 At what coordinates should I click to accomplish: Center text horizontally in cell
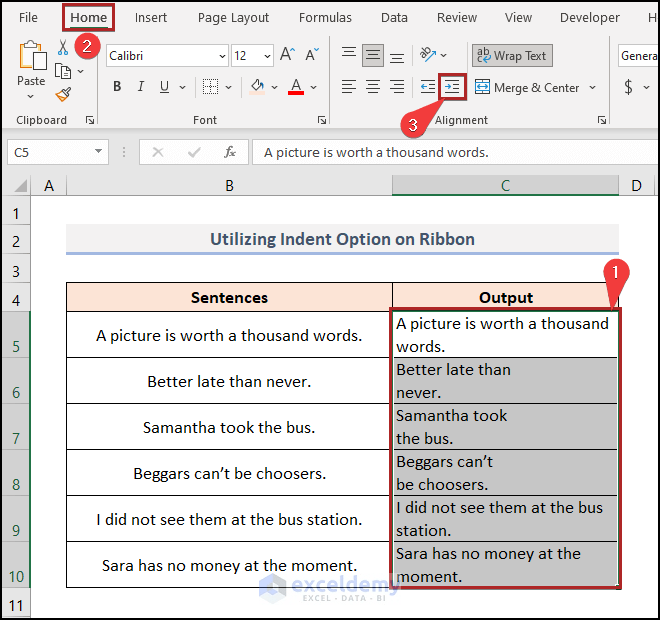pos(373,87)
